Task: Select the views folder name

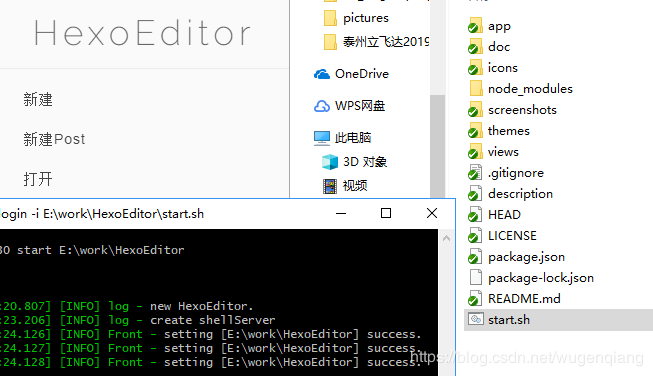Action: tap(503, 152)
